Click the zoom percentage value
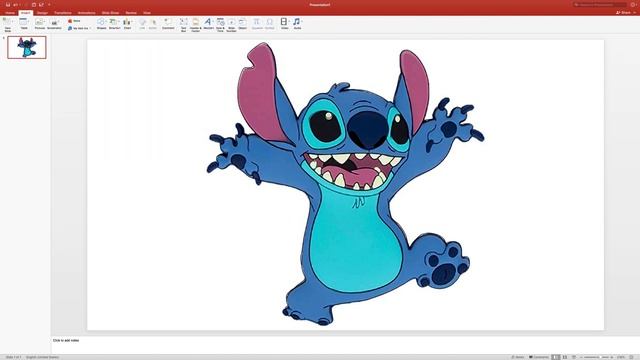The width and height of the screenshot is (640, 360). (621, 357)
